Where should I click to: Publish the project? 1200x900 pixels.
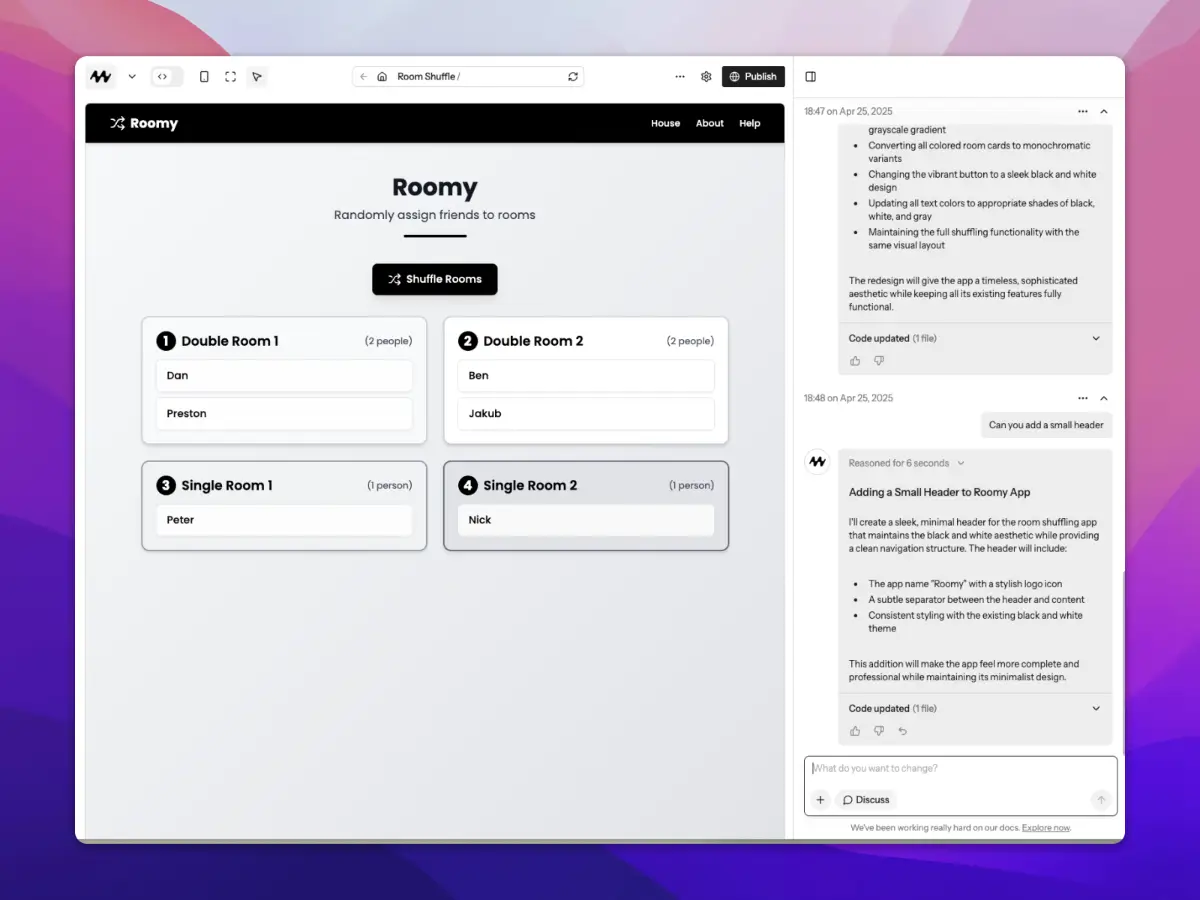pyautogui.click(x=753, y=77)
